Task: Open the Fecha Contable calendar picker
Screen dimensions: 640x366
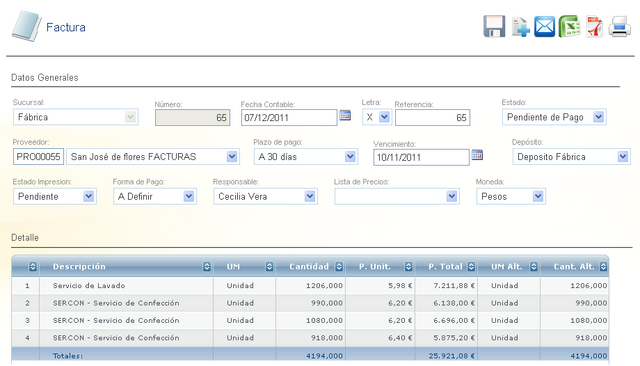Action: click(x=345, y=115)
